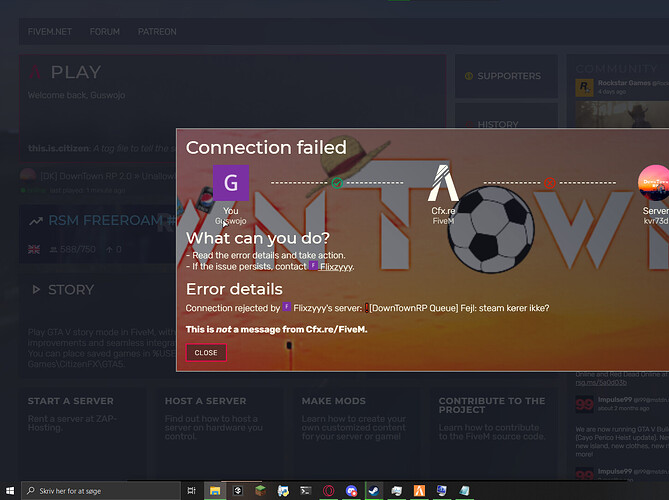The height and width of the screenshot is (500, 669).
Task: Click the Rockstar Games community avatar
Action: [584, 88]
